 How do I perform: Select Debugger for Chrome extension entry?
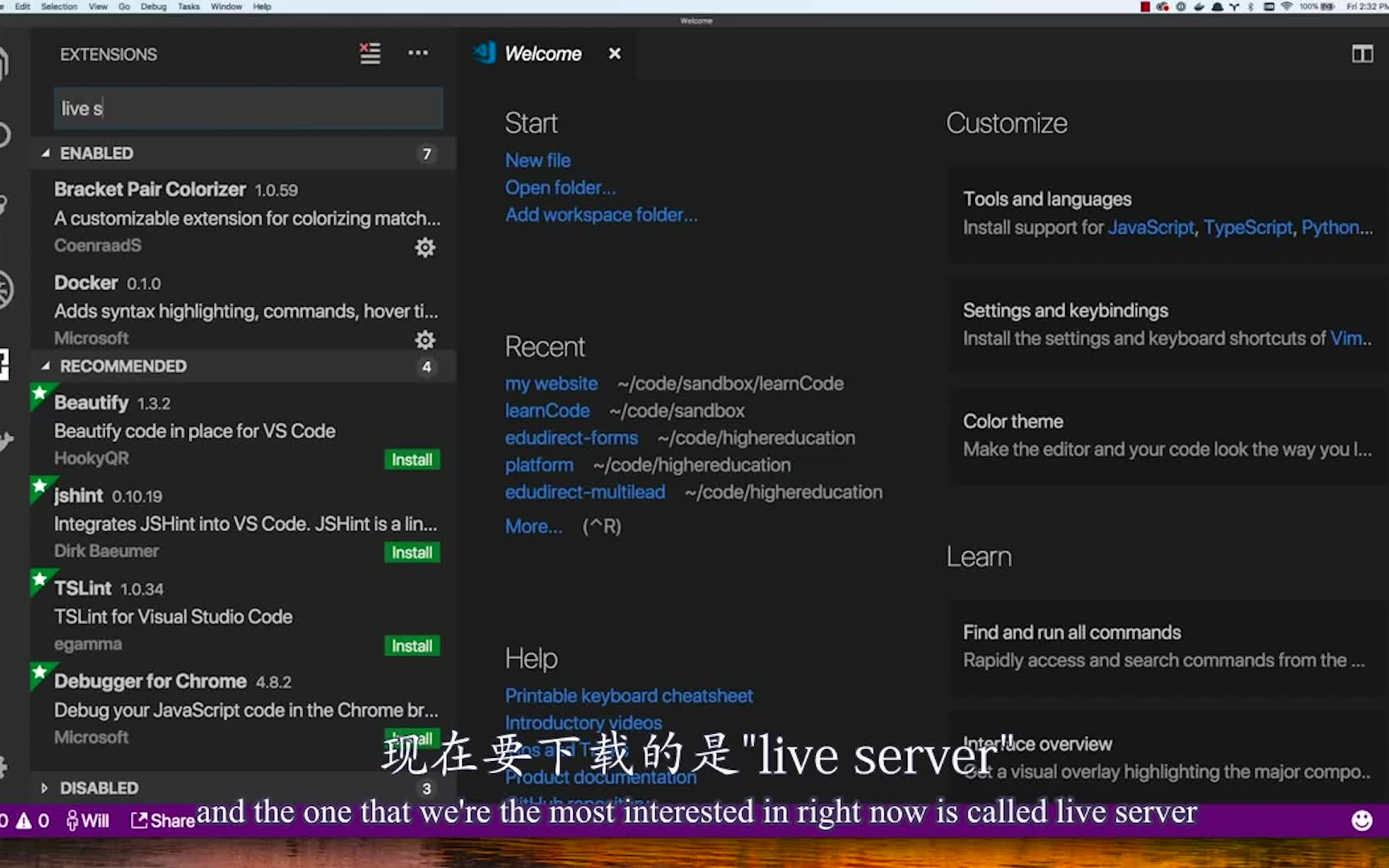(244, 709)
